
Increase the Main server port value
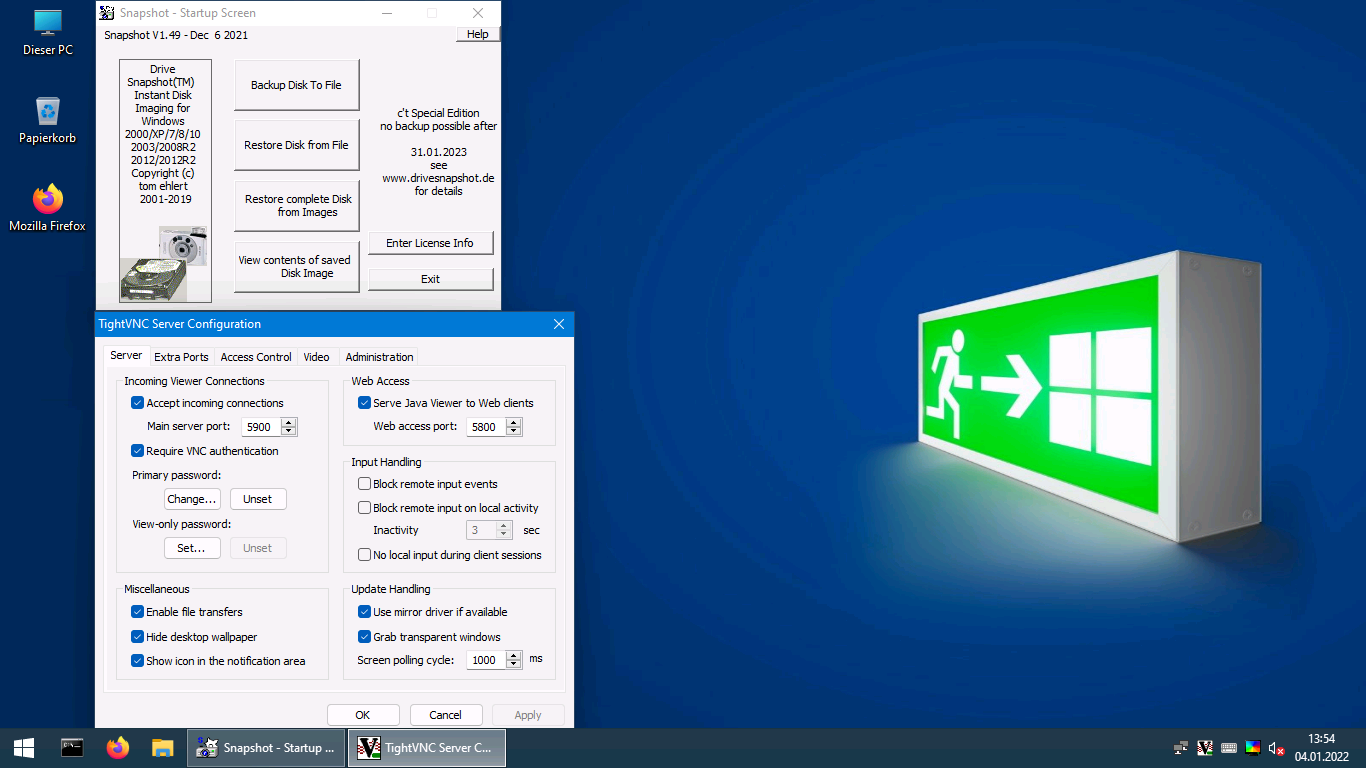289,422
